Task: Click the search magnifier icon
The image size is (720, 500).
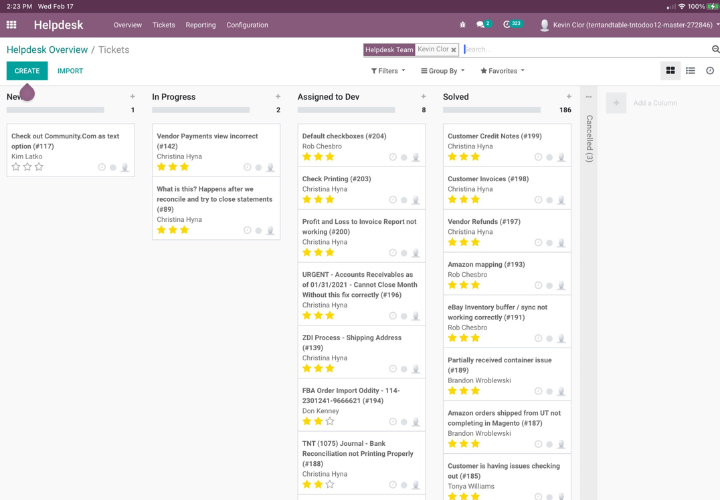Action: pyautogui.click(x=715, y=49)
